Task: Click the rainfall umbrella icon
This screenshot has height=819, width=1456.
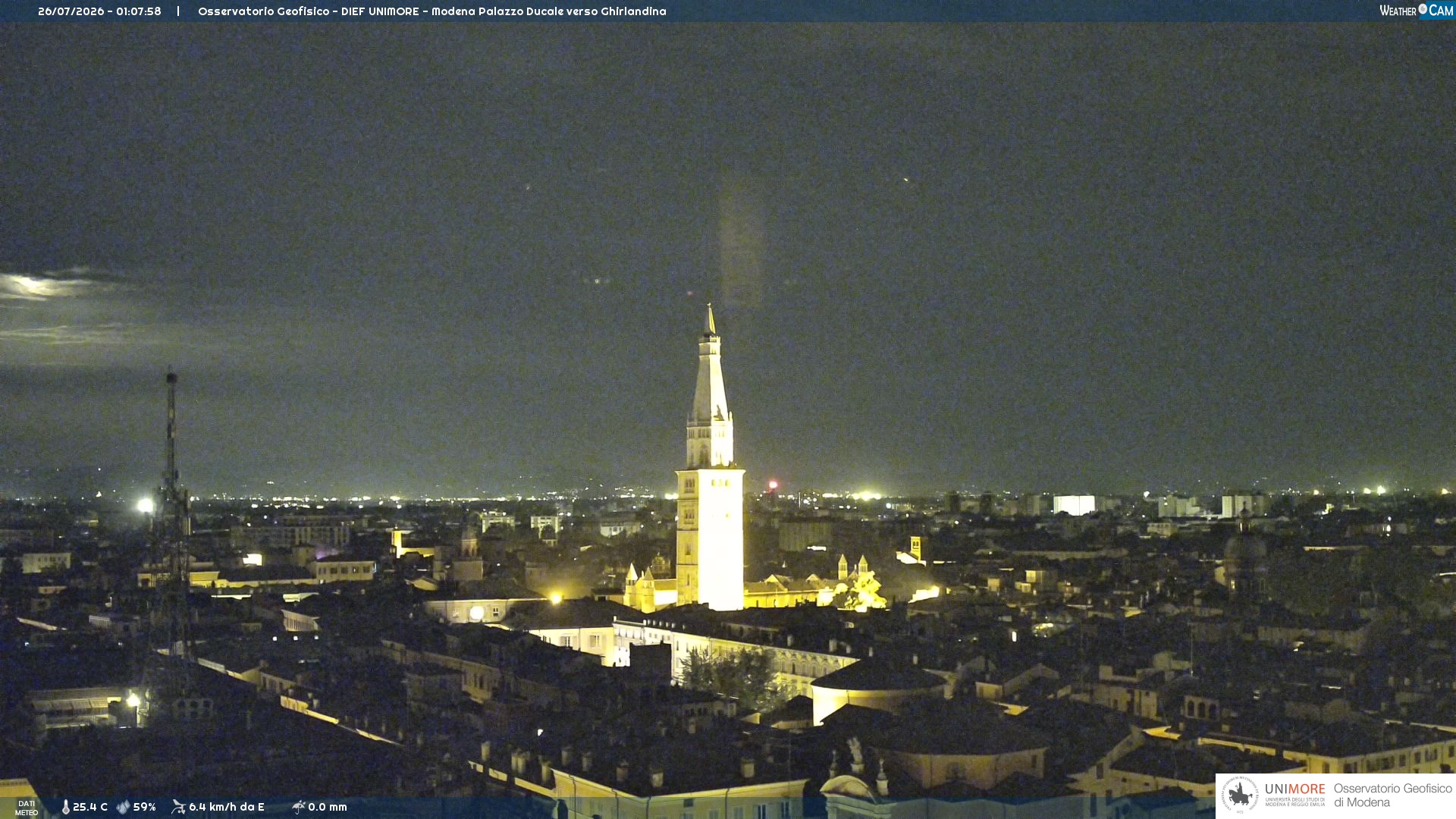Action: pyautogui.click(x=298, y=807)
